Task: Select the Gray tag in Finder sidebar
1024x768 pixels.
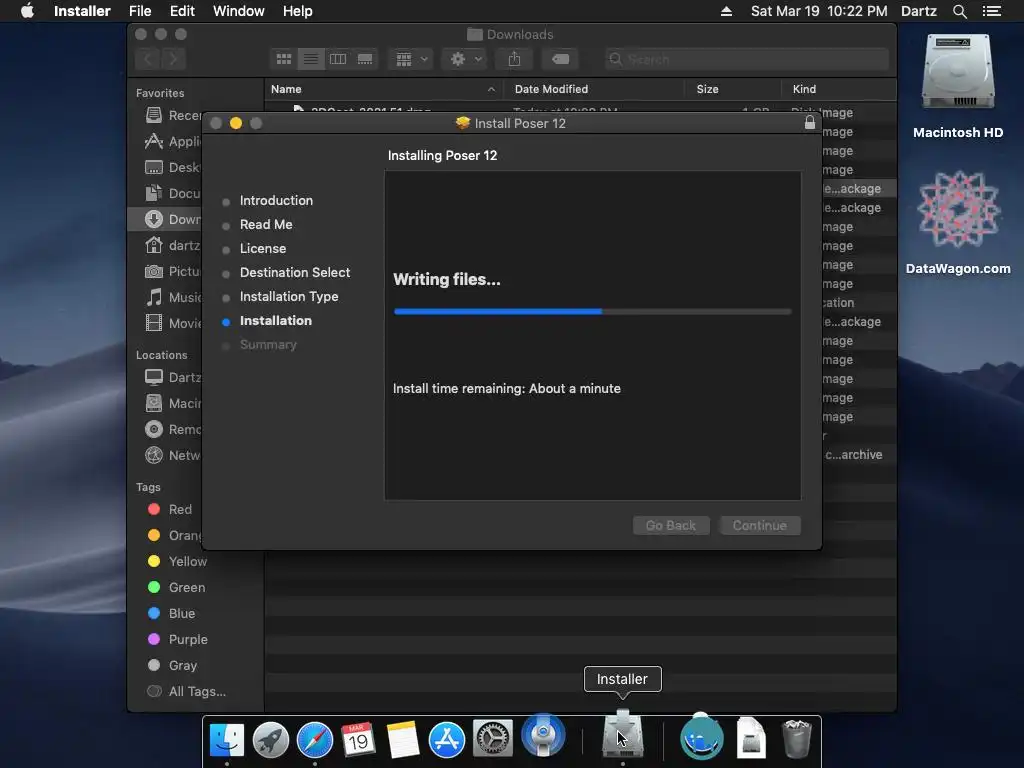Action: pos(172,665)
